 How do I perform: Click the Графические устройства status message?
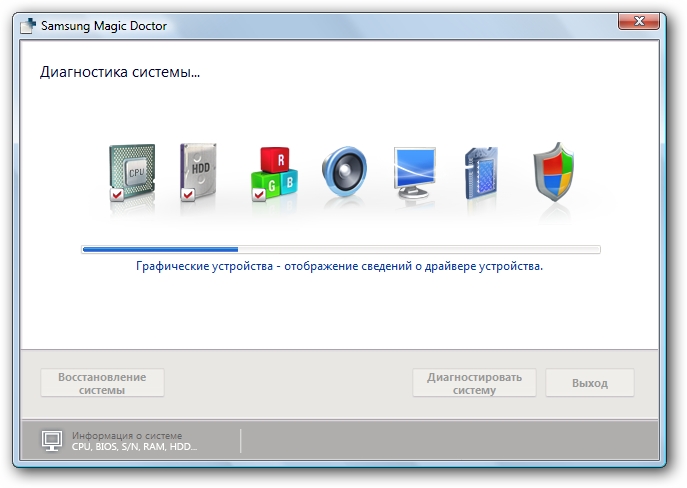pos(340,266)
